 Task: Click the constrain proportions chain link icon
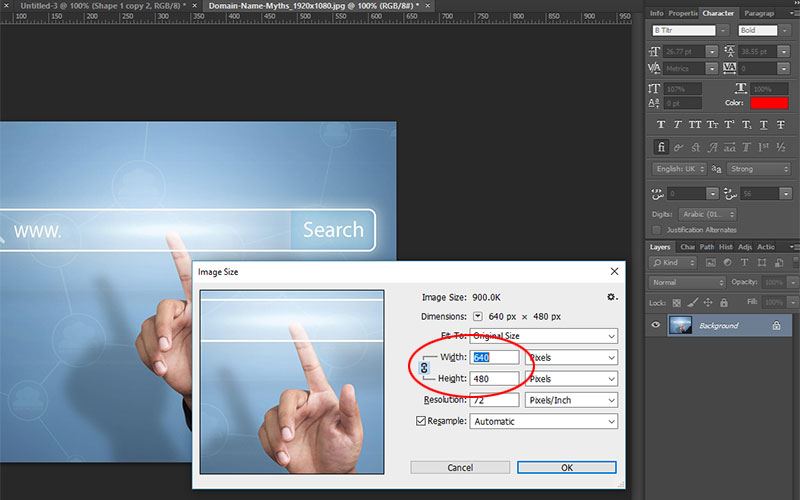click(424, 367)
